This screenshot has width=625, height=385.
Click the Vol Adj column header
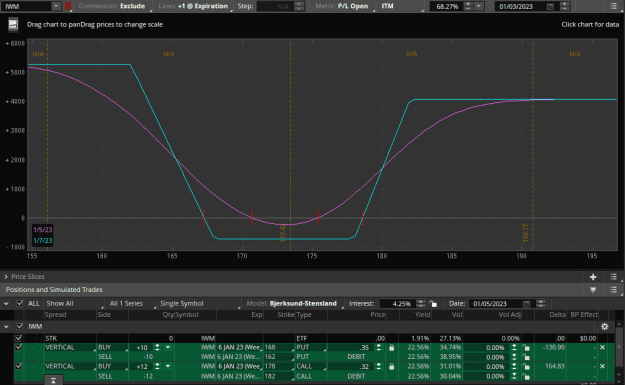[509, 315]
